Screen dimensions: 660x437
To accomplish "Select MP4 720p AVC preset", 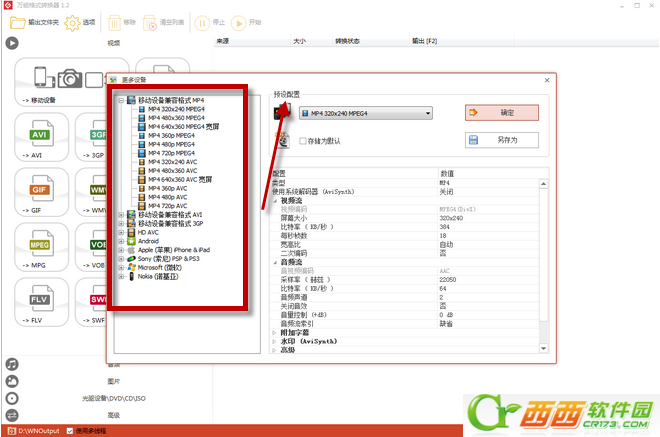I will pyautogui.click(x=167, y=206).
